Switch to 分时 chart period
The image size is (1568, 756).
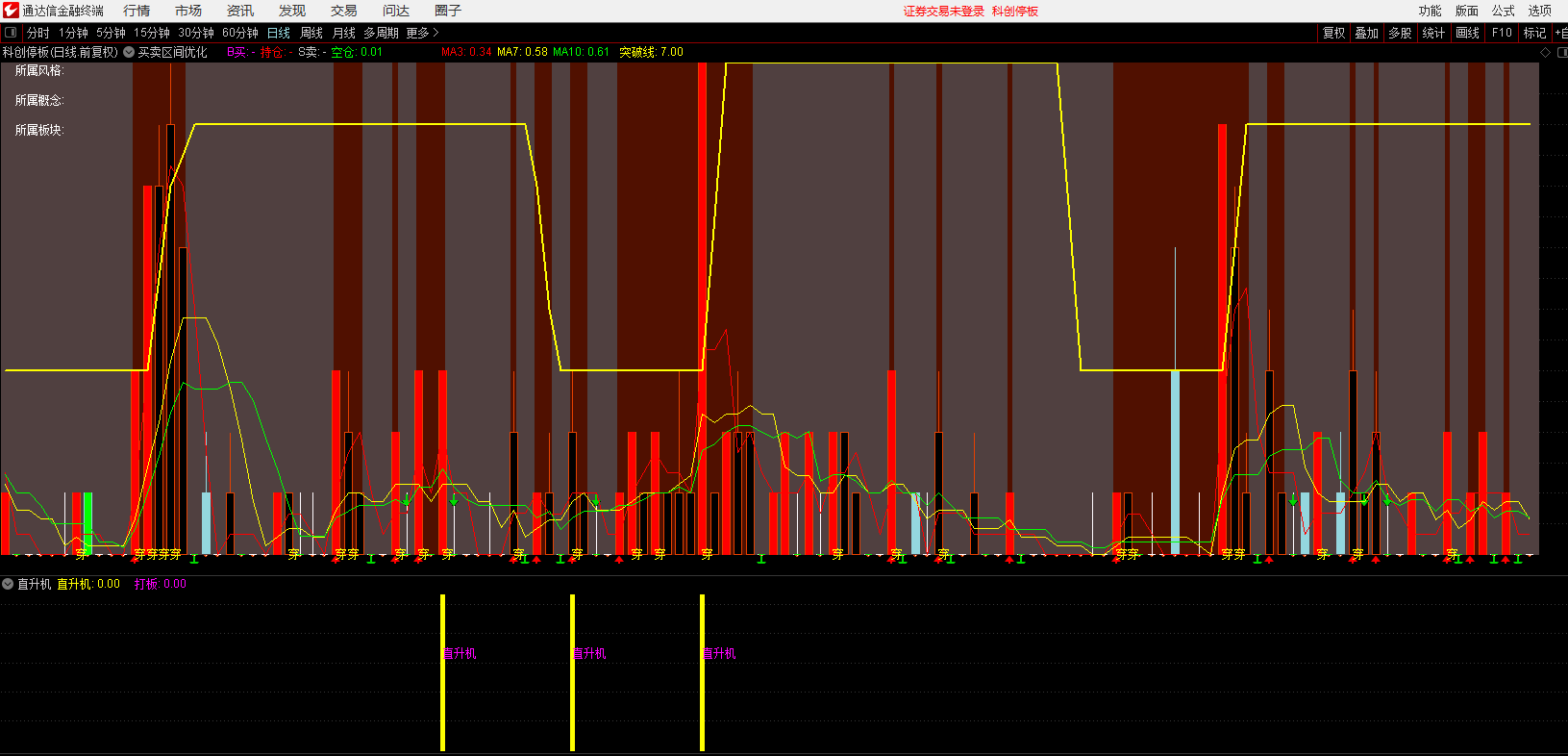(x=38, y=33)
